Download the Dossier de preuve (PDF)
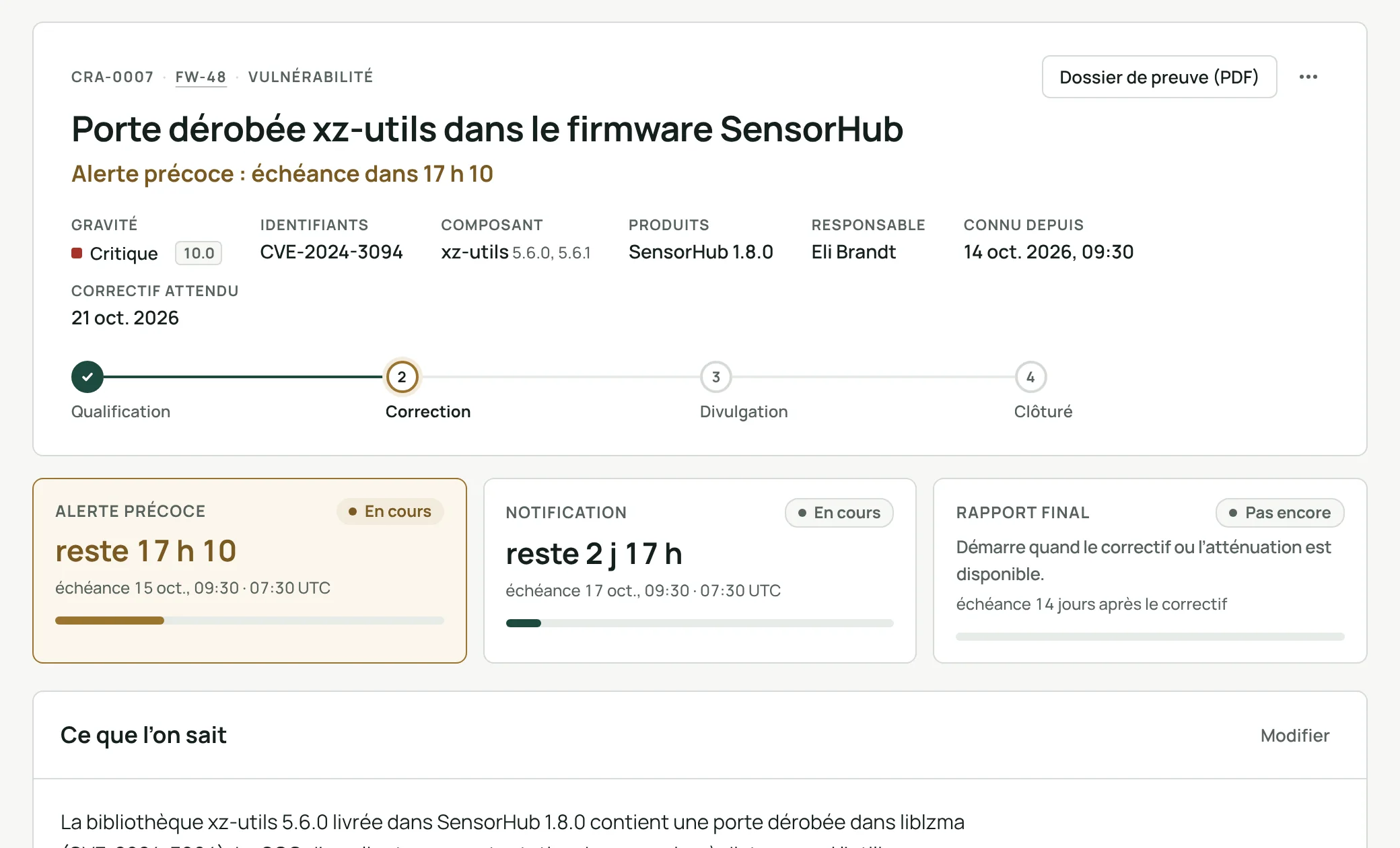The height and width of the screenshot is (848, 1400). [1159, 77]
